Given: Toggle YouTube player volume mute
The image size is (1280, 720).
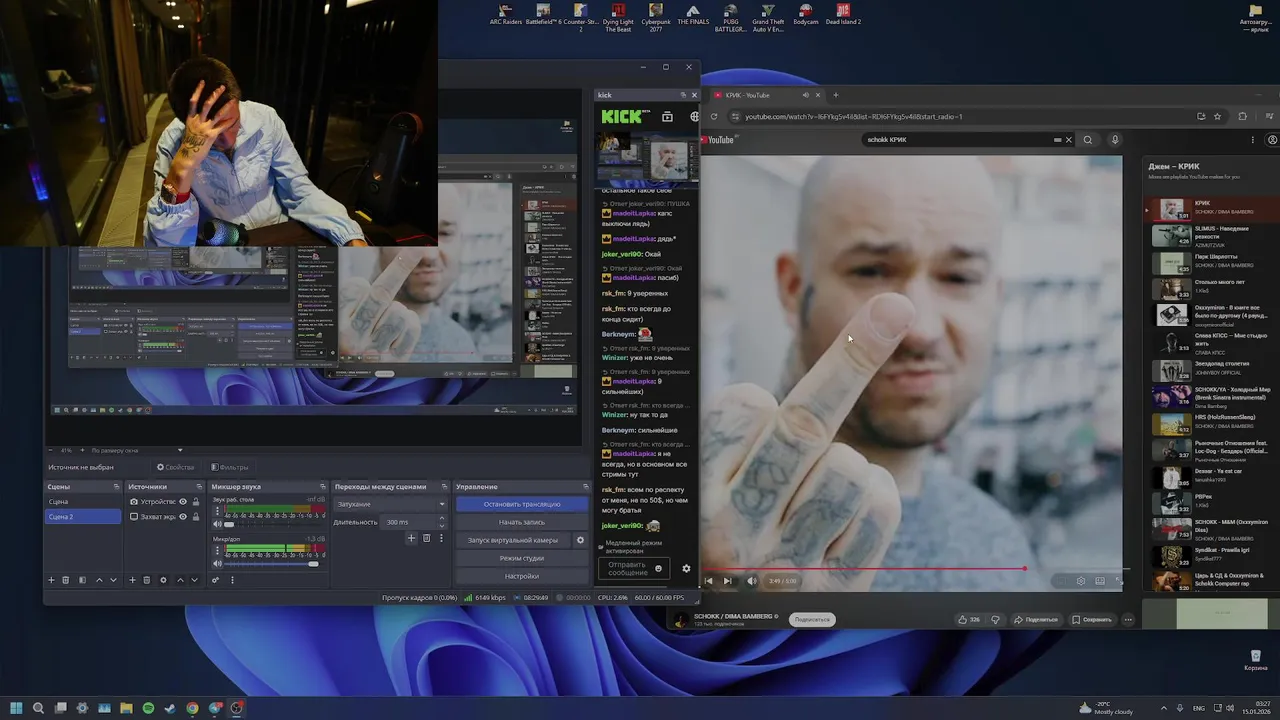Looking at the screenshot, I should point(752,581).
